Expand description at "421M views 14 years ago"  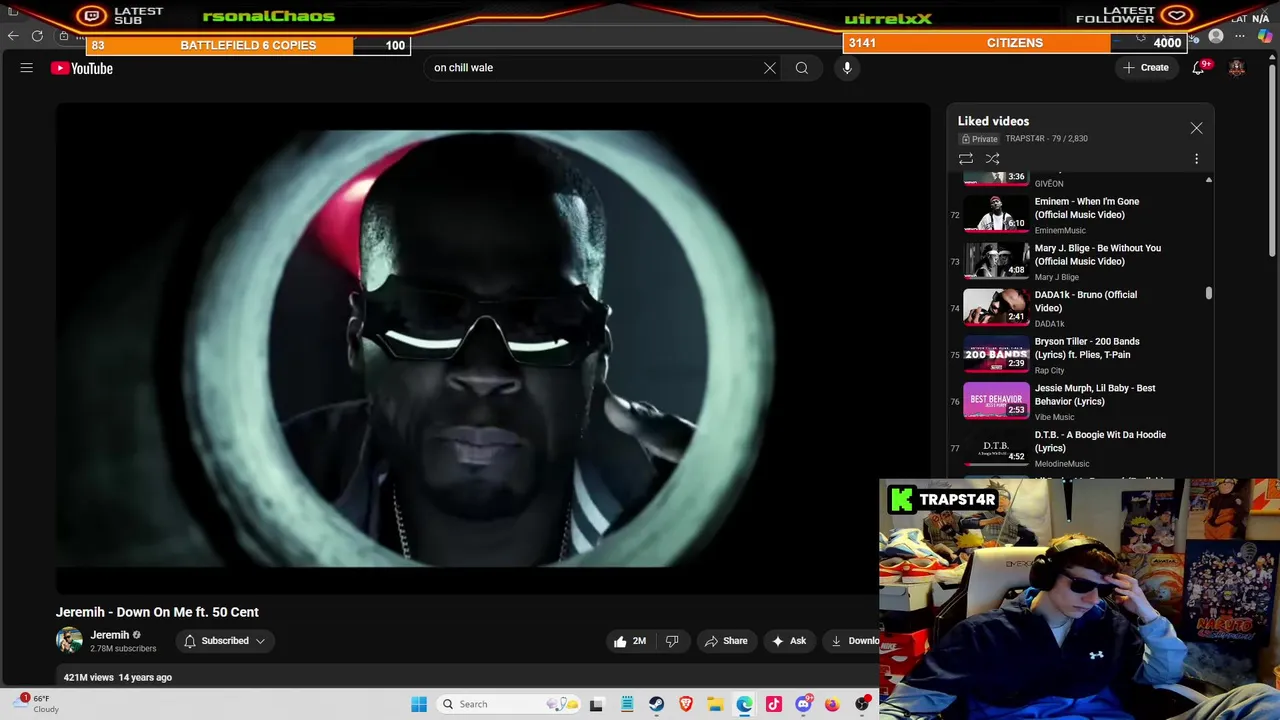coord(118,677)
